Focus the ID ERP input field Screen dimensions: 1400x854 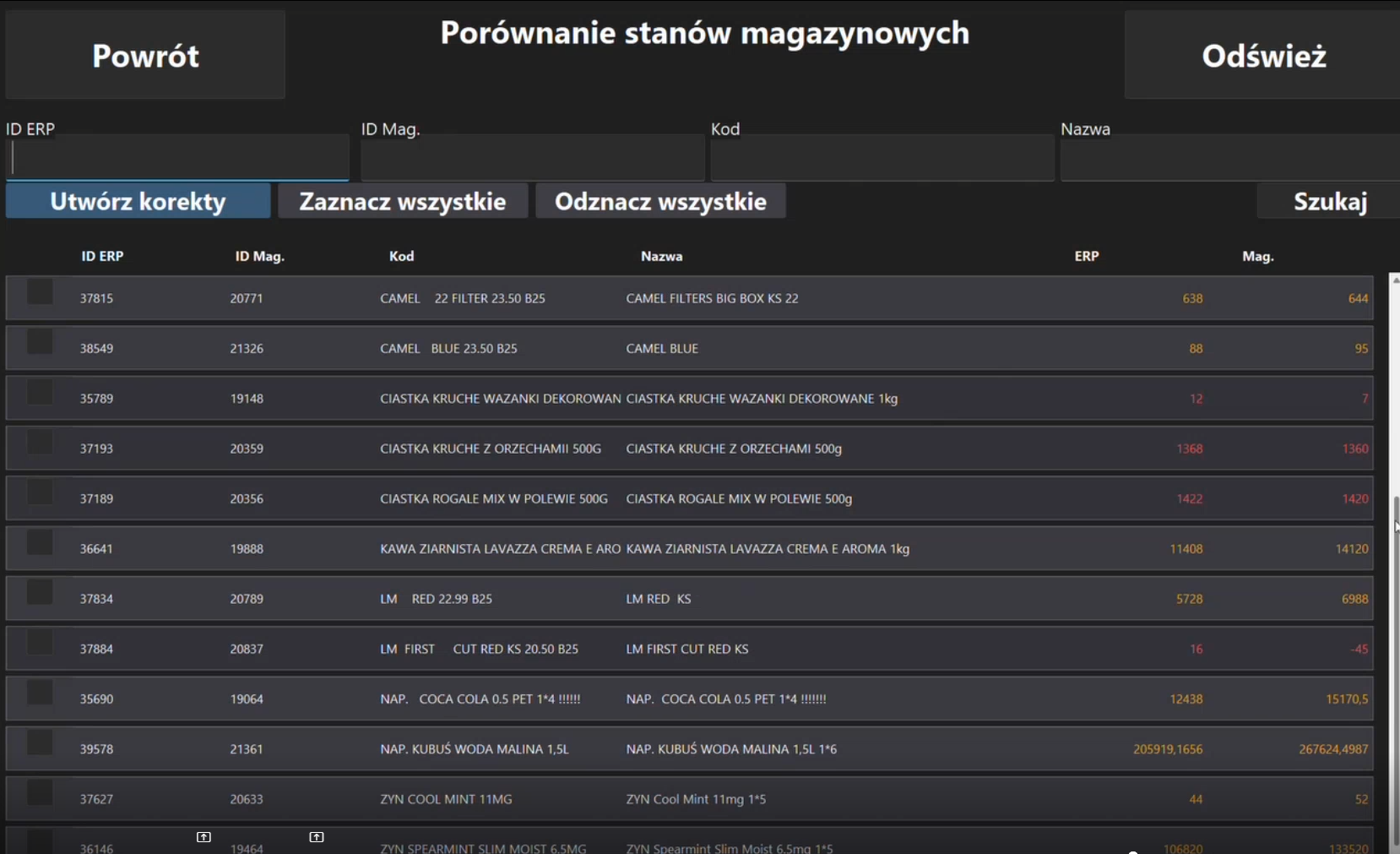[177, 158]
